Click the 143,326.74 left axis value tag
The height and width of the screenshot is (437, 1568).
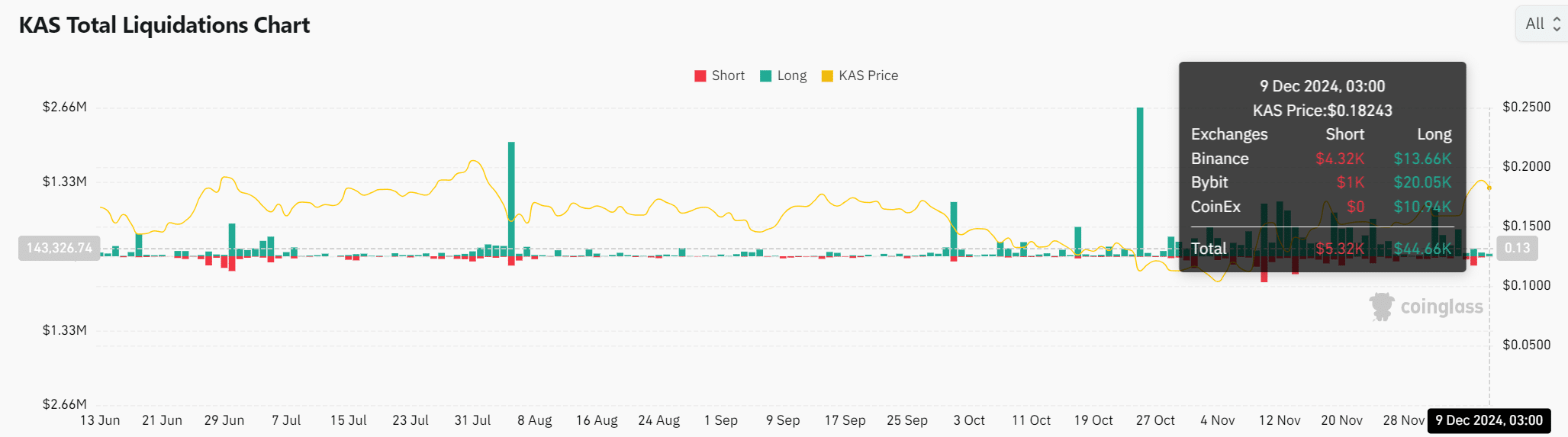click(59, 248)
